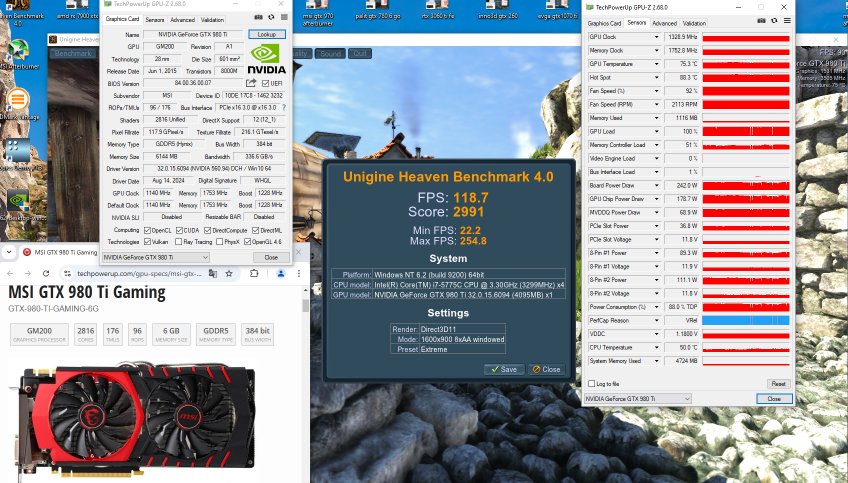Switch to Graphics Card tab in right GPU-Z window
The image size is (848, 483).
click(604, 23)
